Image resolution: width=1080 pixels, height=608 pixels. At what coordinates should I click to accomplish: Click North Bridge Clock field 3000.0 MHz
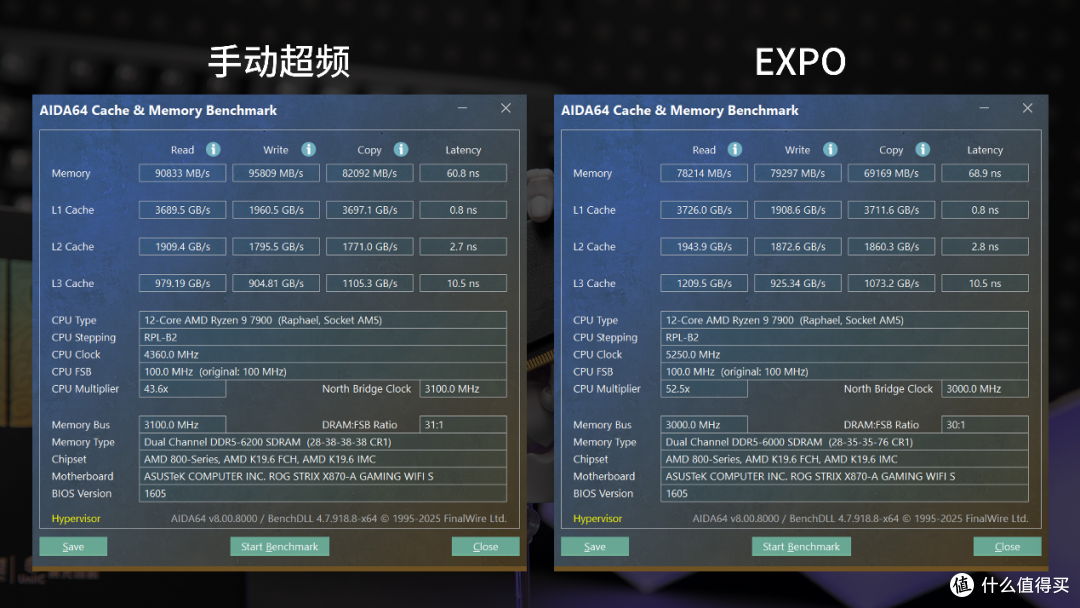[x=985, y=388]
